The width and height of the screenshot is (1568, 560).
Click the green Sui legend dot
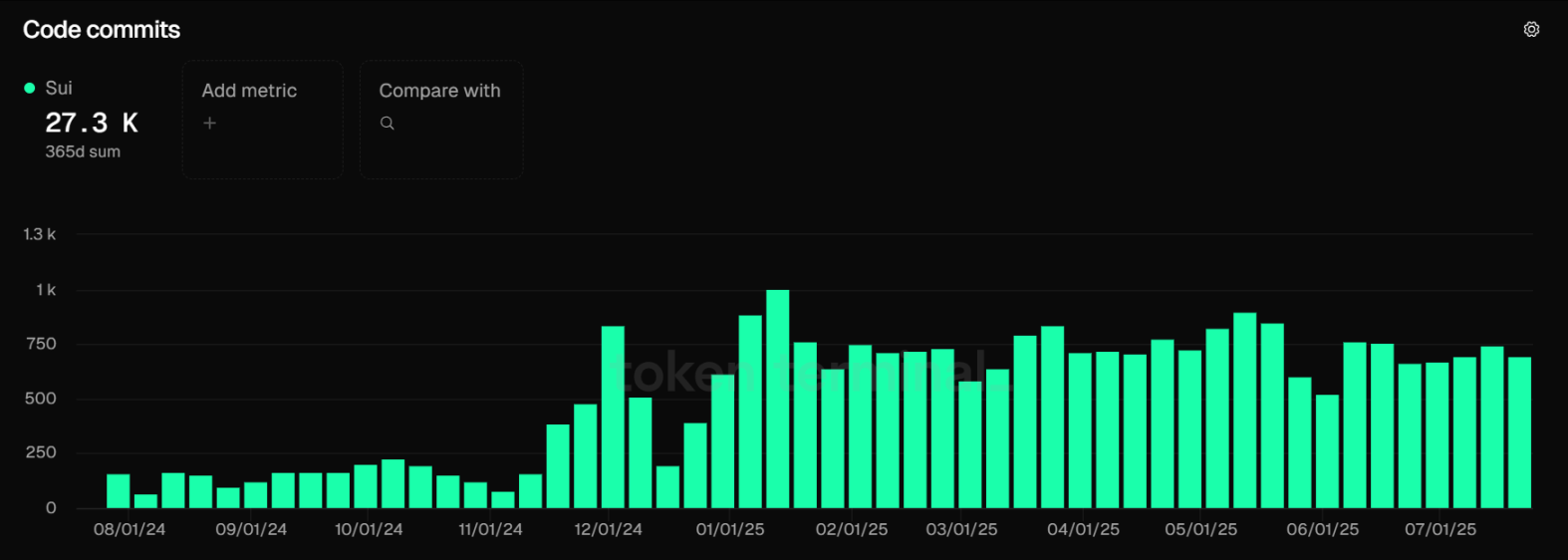(x=30, y=88)
